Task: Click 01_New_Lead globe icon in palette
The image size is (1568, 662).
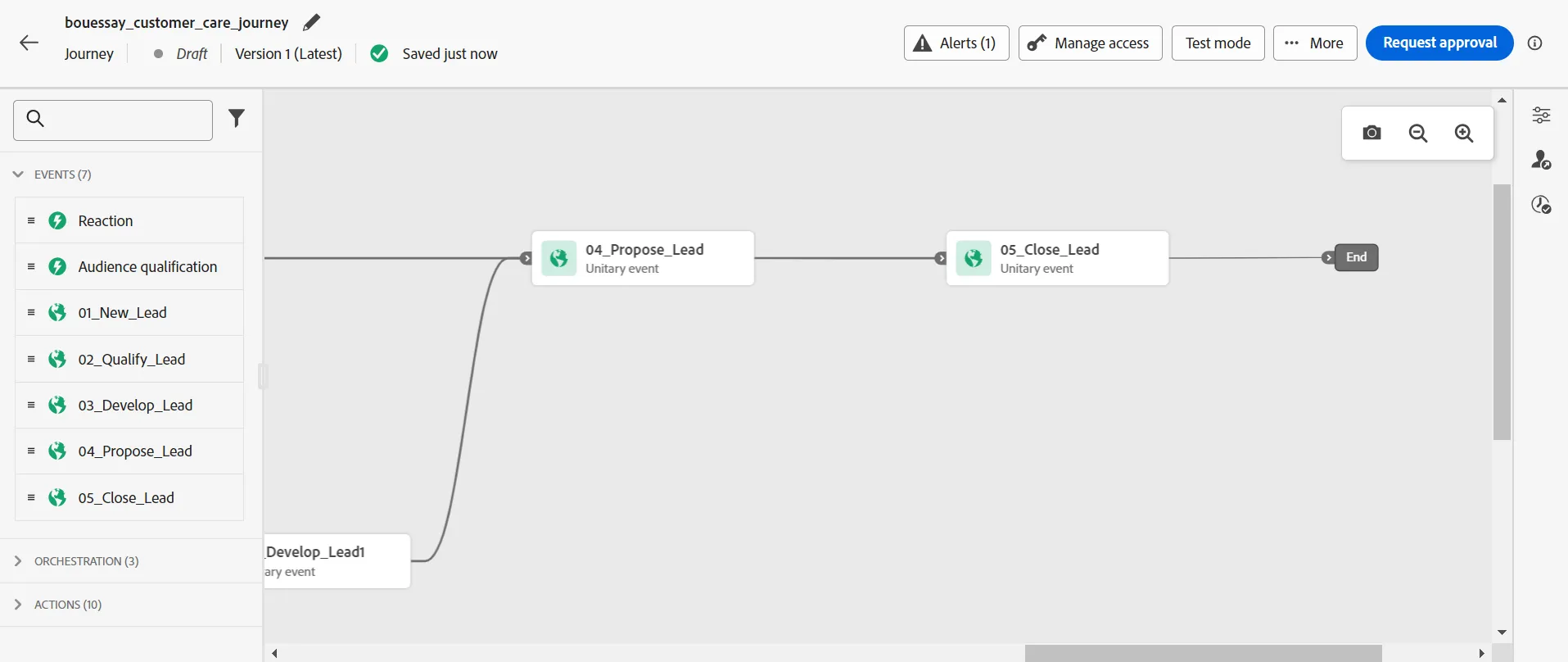Action: click(x=57, y=312)
